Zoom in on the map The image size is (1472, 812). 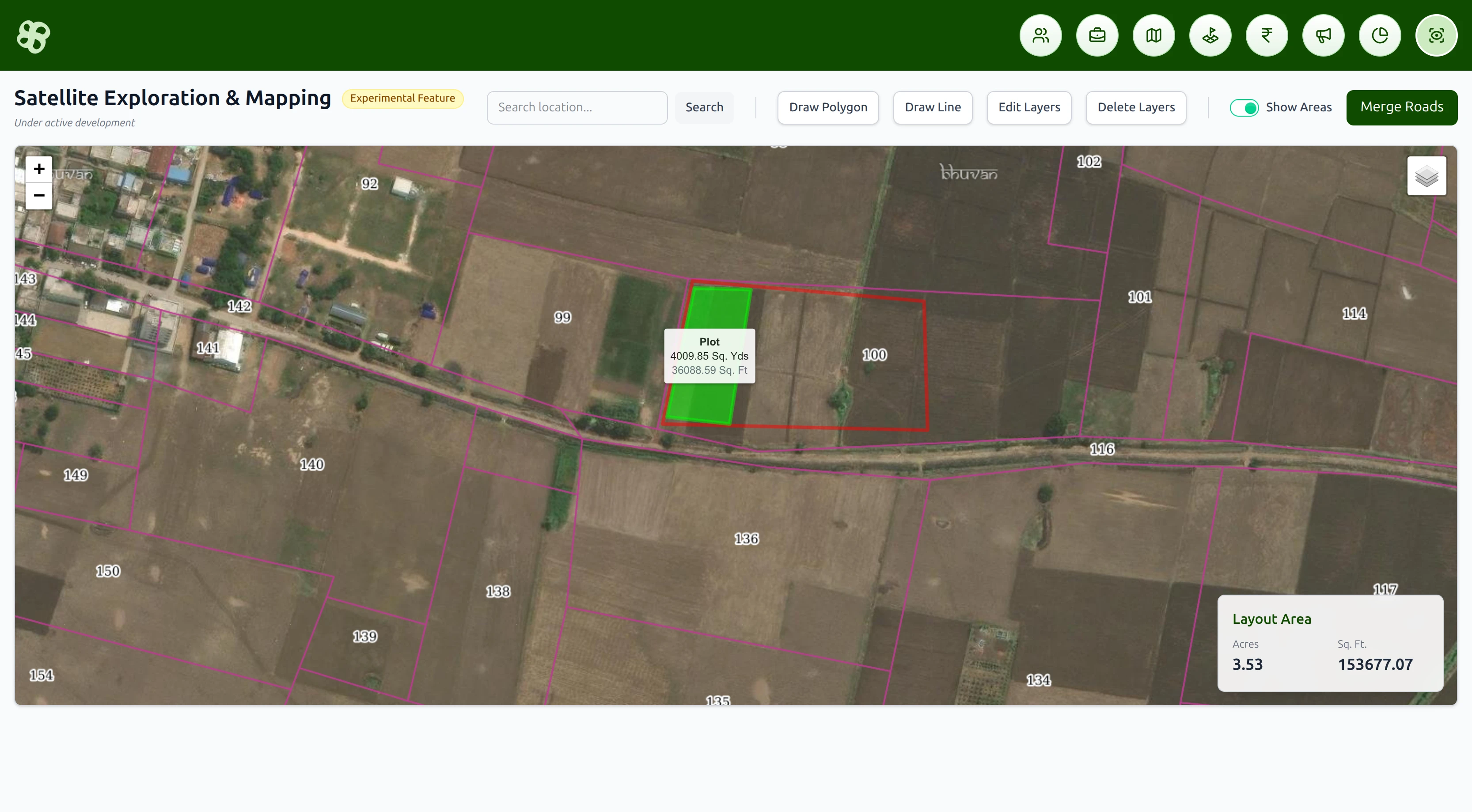(38, 169)
